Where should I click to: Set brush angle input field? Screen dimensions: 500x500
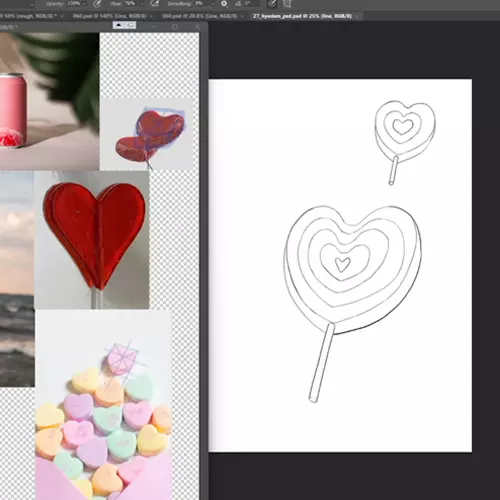[252, 4]
